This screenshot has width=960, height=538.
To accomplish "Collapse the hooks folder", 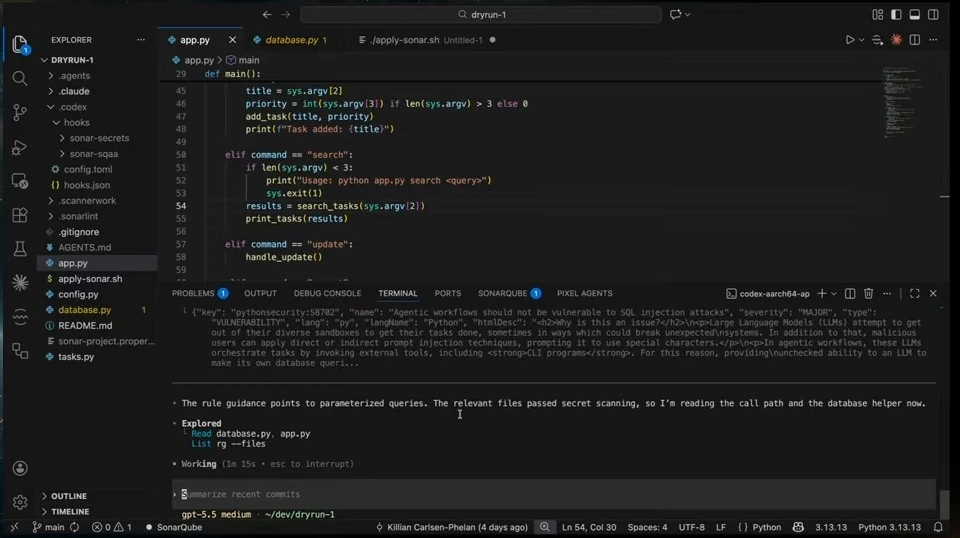I will 76,122.
